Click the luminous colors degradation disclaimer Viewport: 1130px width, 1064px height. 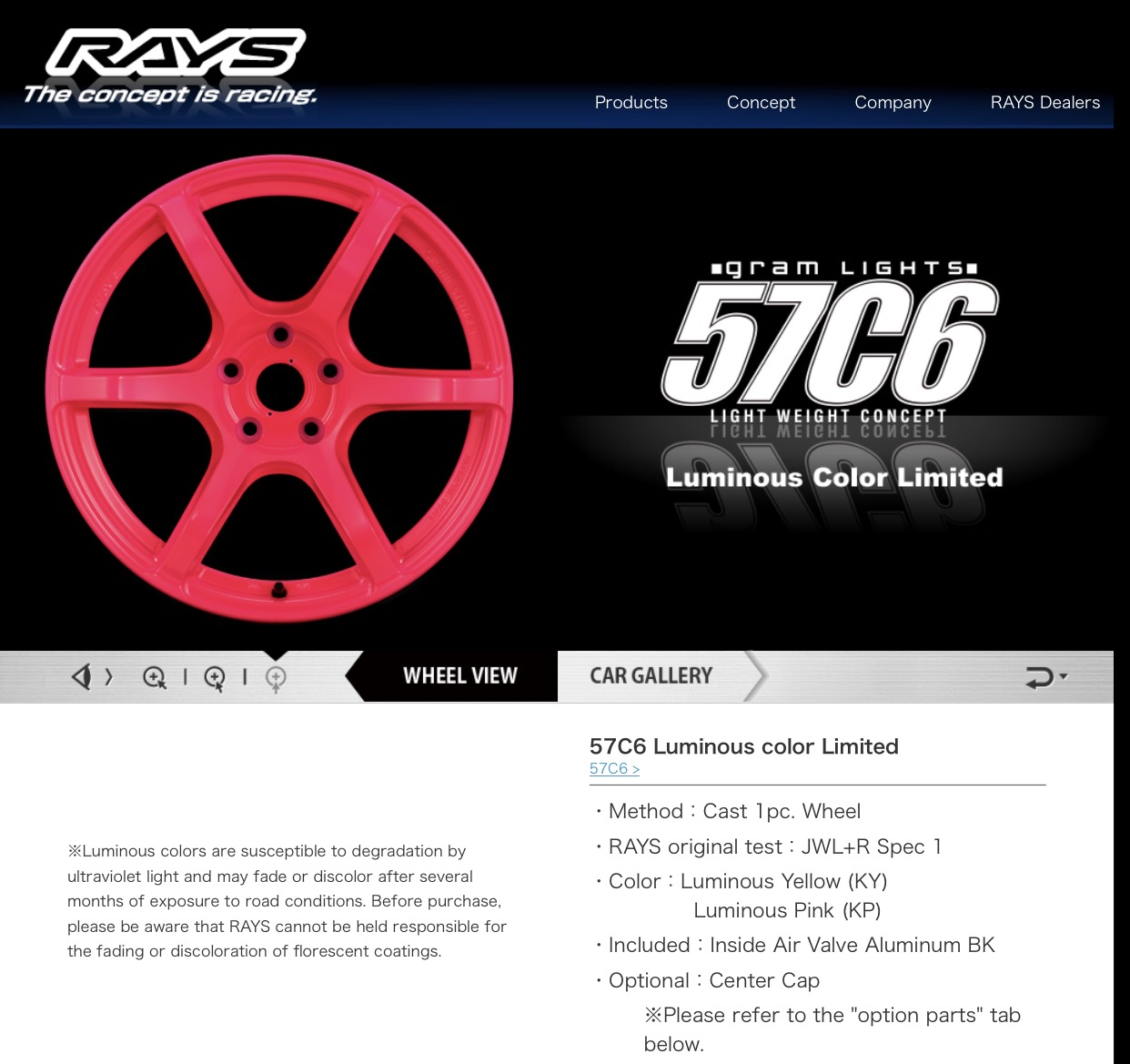(x=287, y=901)
